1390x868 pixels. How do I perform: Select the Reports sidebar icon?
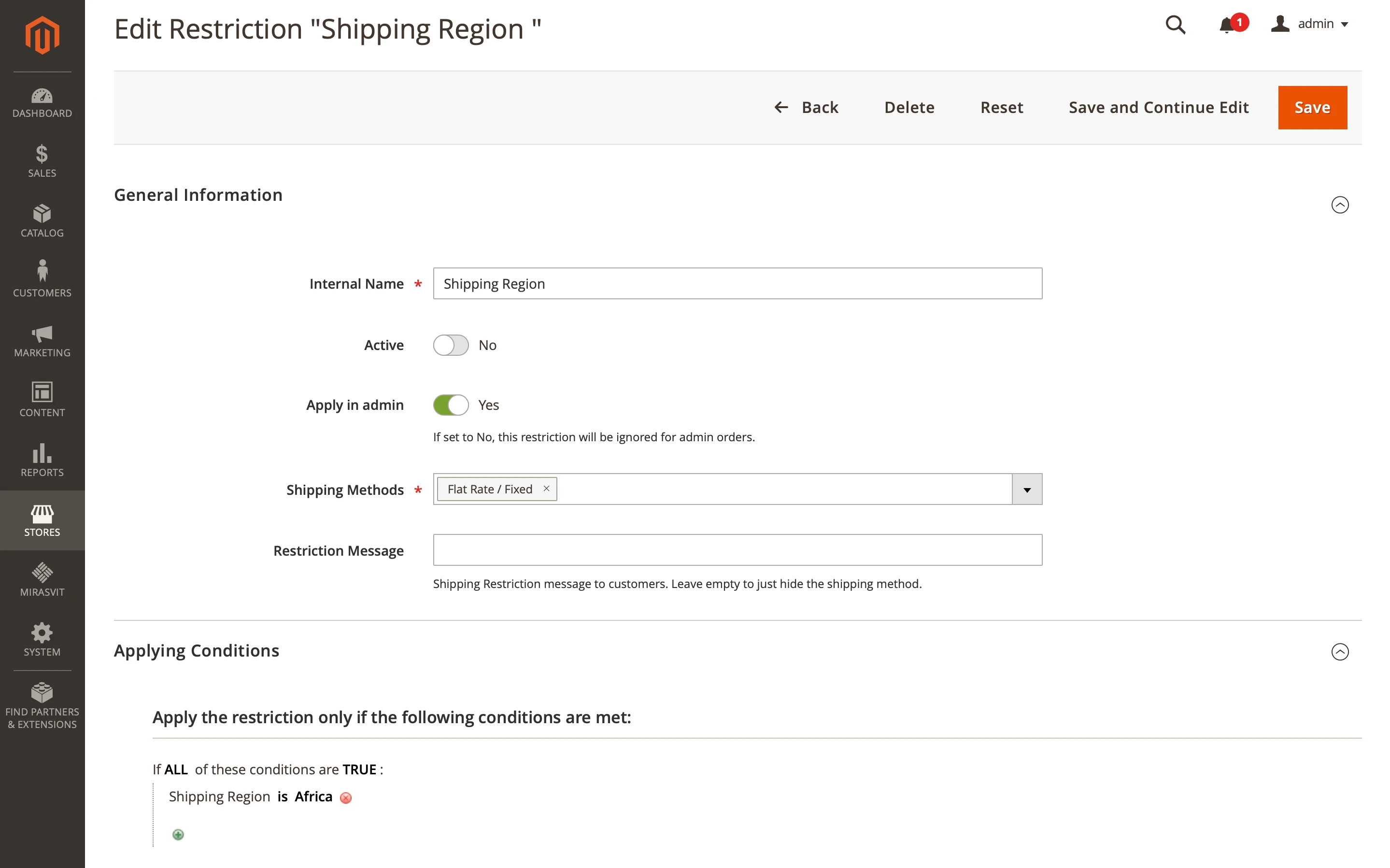(x=42, y=460)
